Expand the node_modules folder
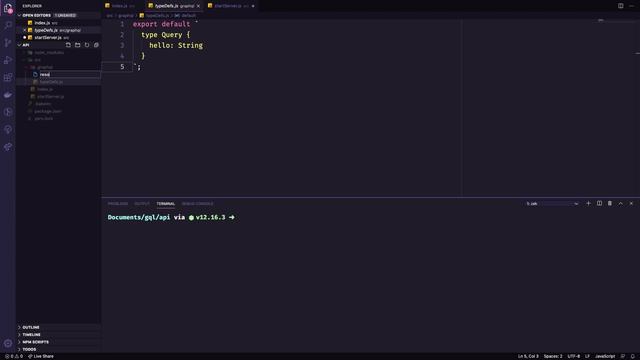 (x=58, y=52)
